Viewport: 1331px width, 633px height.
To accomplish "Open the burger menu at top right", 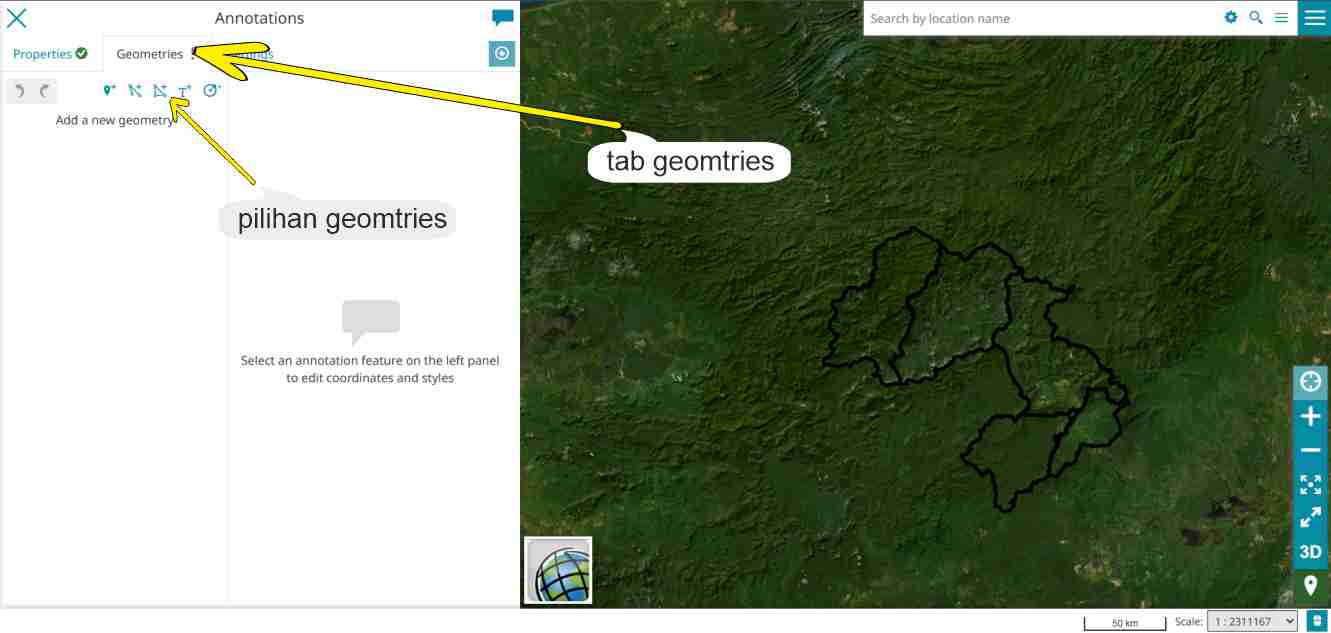I will (1314, 18).
